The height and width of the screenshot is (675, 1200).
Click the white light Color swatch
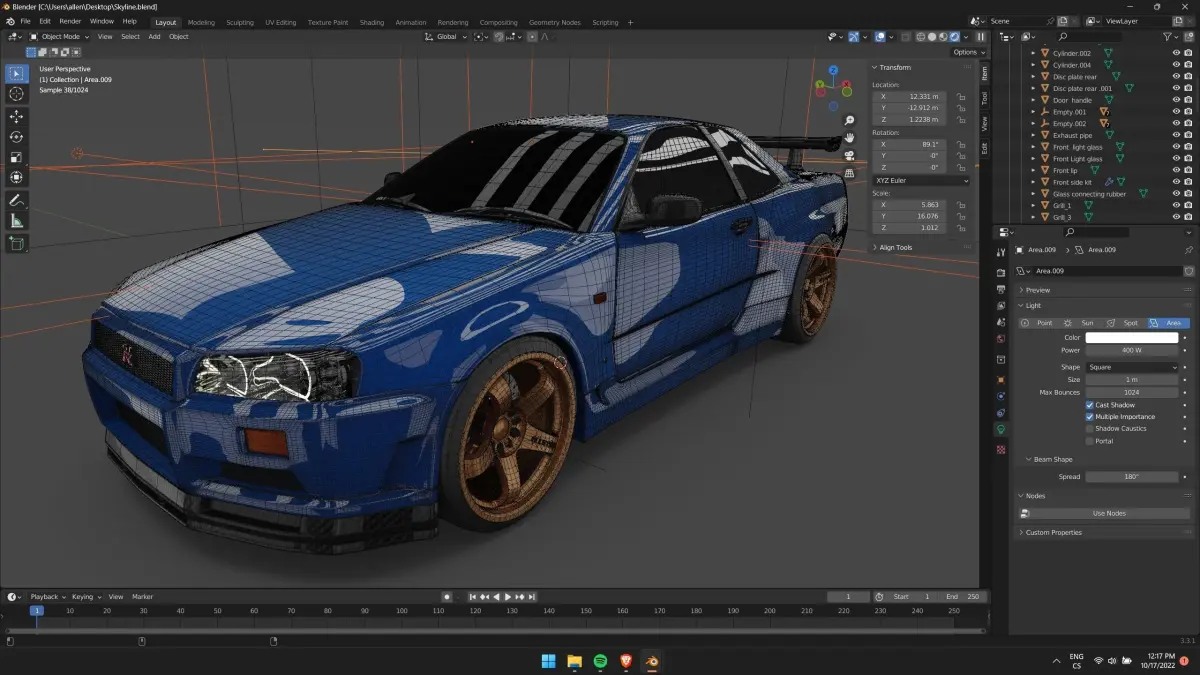1132,338
